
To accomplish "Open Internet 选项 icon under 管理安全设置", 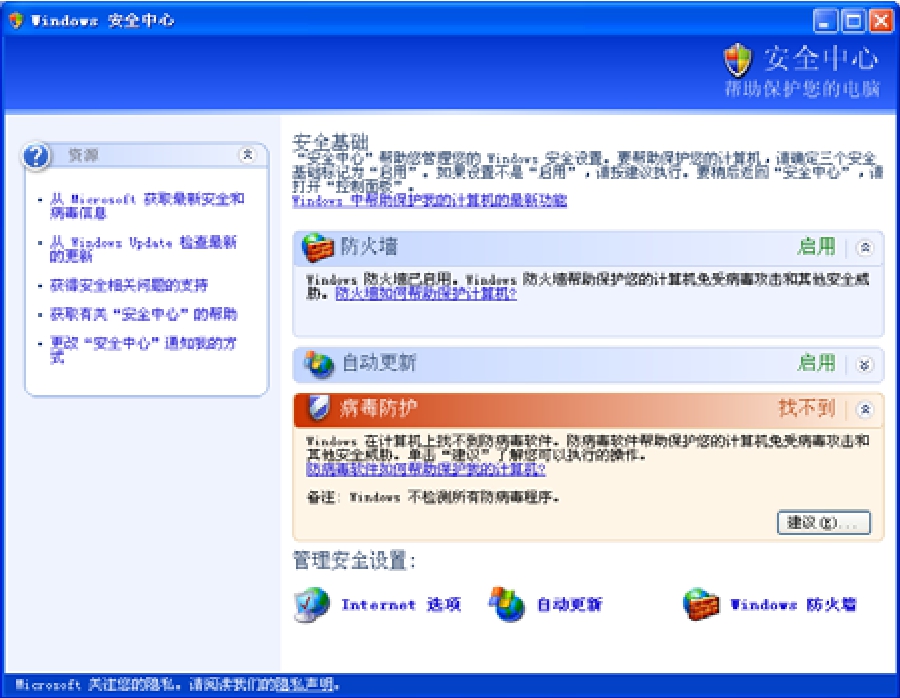I will tap(312, 604).
